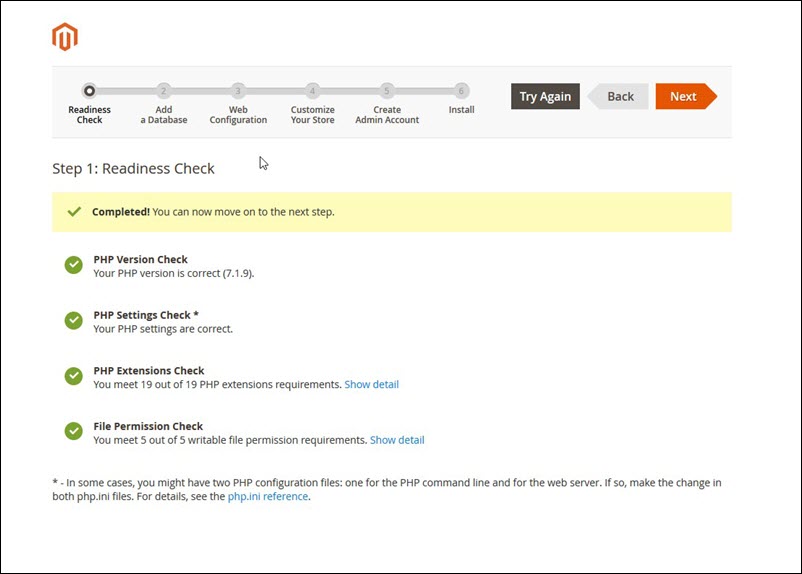Click the Step 1: Readiness Check title
The width and height of the screenshot is (802, 574).
tap(133, 168)
